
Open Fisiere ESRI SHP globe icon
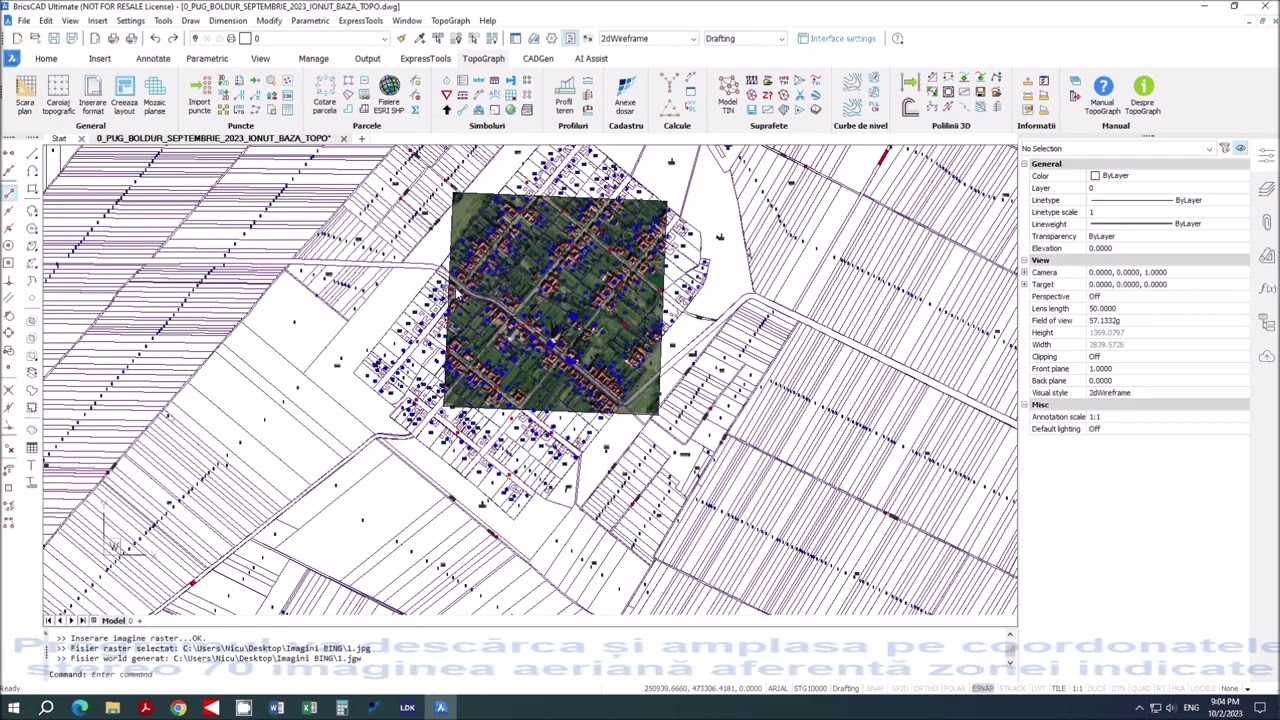coord(389,95)
